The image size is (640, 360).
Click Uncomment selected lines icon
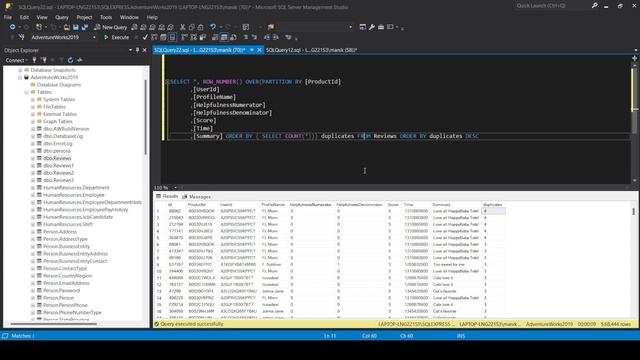[x=254, y=37]
